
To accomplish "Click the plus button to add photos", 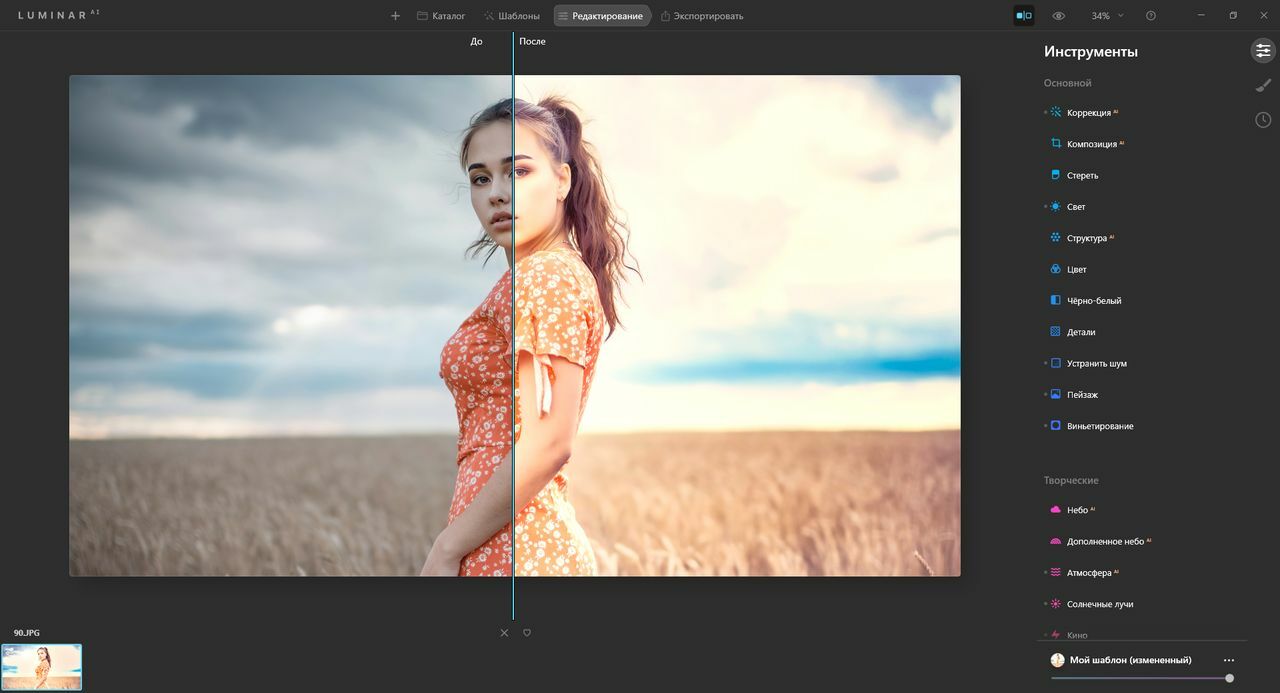I will (x=395, y=16).
